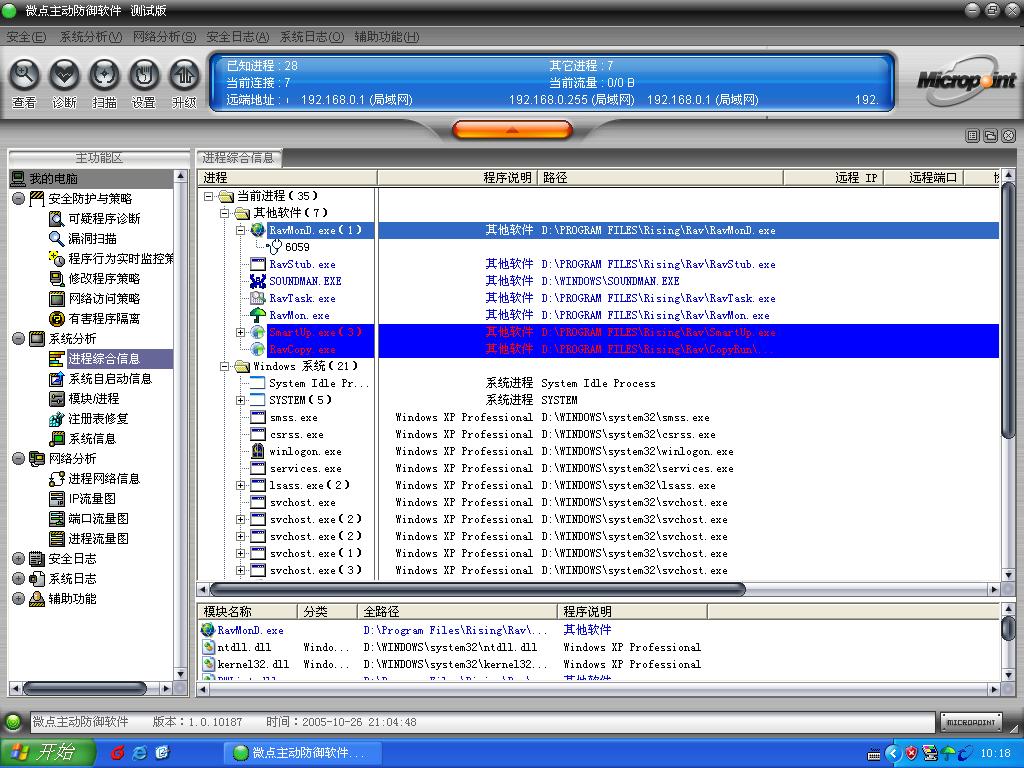Expand the SYSTEM(5) process node
1024x768 pixels.
(240, 400)
